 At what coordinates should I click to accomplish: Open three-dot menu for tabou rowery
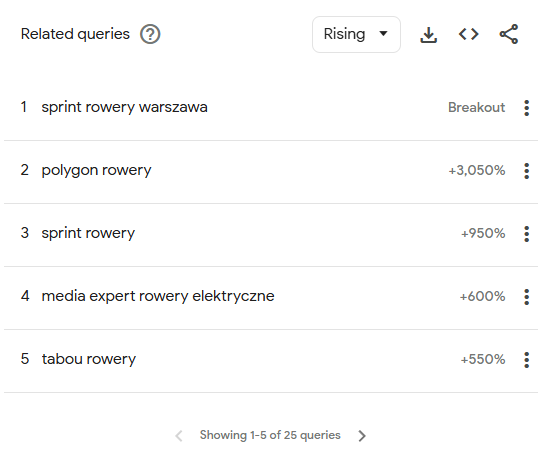tap(527, 360)
